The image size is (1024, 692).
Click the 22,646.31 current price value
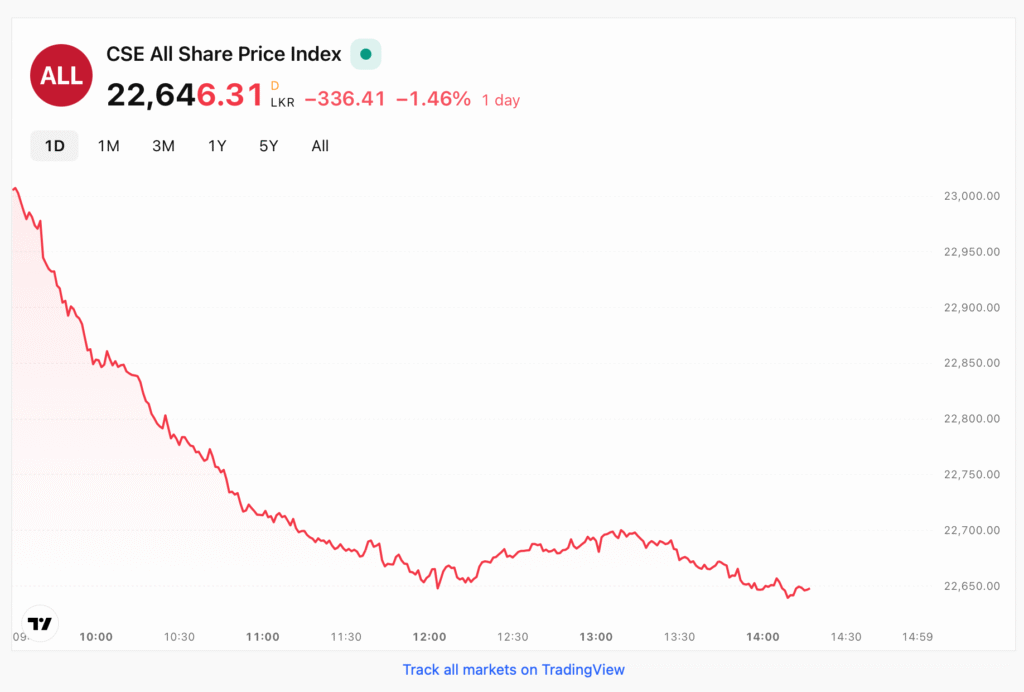click(185, 96)
